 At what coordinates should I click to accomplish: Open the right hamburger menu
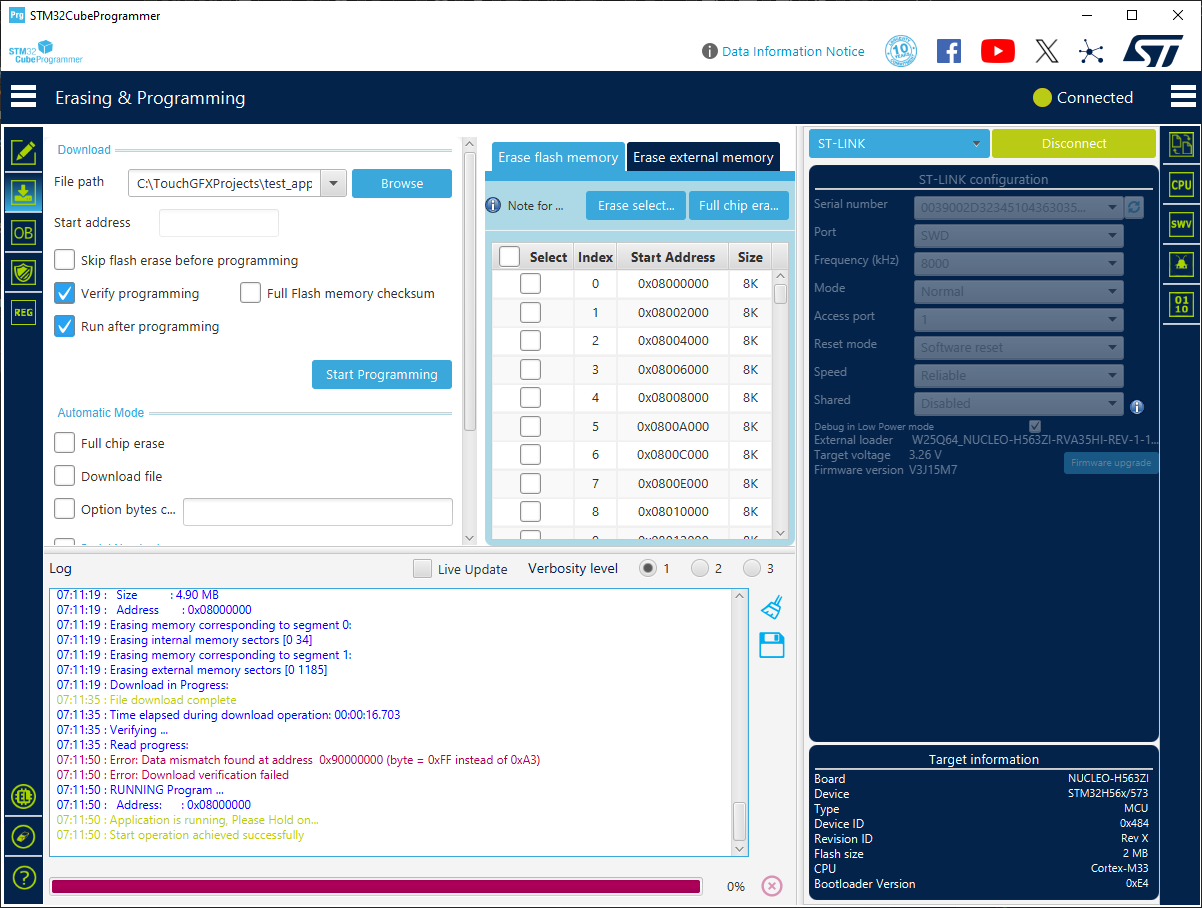(x=1183, y=97)
